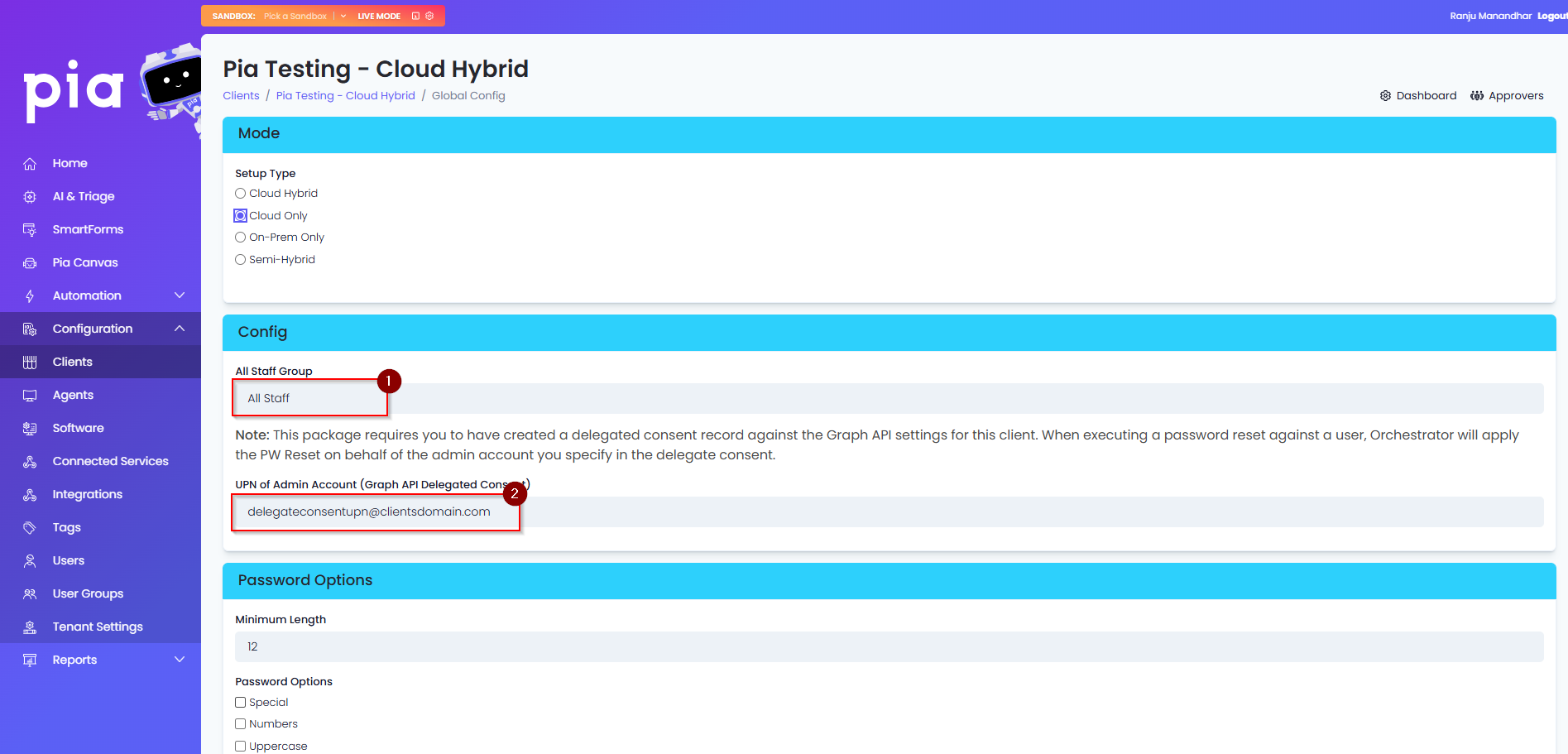Image resolution: width=1568 pixels, height=754 pixels.
Task: Click the Ranju Manandhar user name
Action: point(1490,16)
